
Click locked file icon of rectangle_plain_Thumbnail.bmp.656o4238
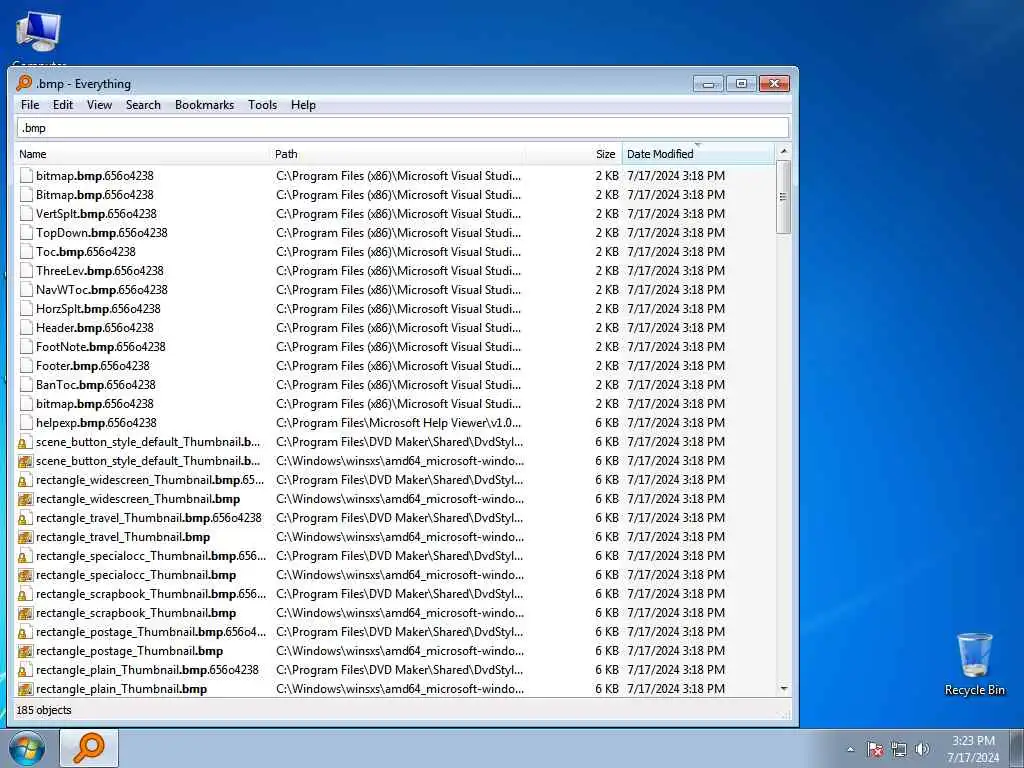[25, 670]
